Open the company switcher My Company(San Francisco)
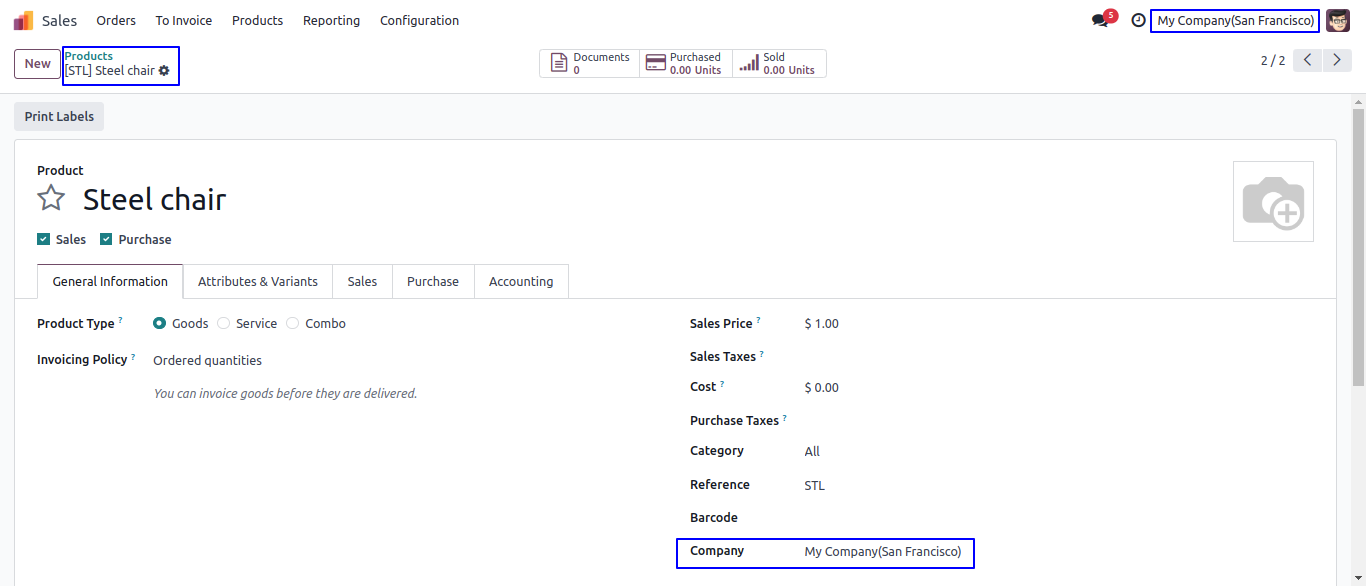This screenshot has width=1366, height=586. click(1235, 20)
